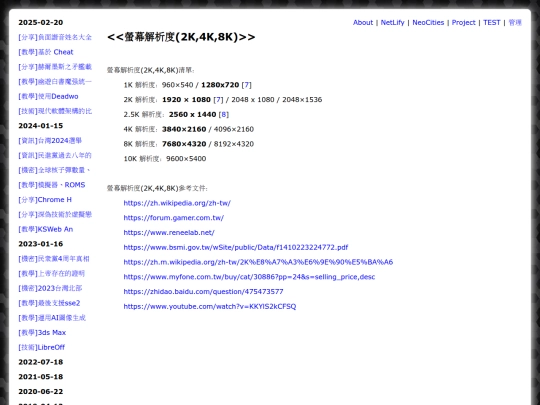540x405 pixels.
Task: Open the [教學]幽遊白書 article link
Action: 55,82
